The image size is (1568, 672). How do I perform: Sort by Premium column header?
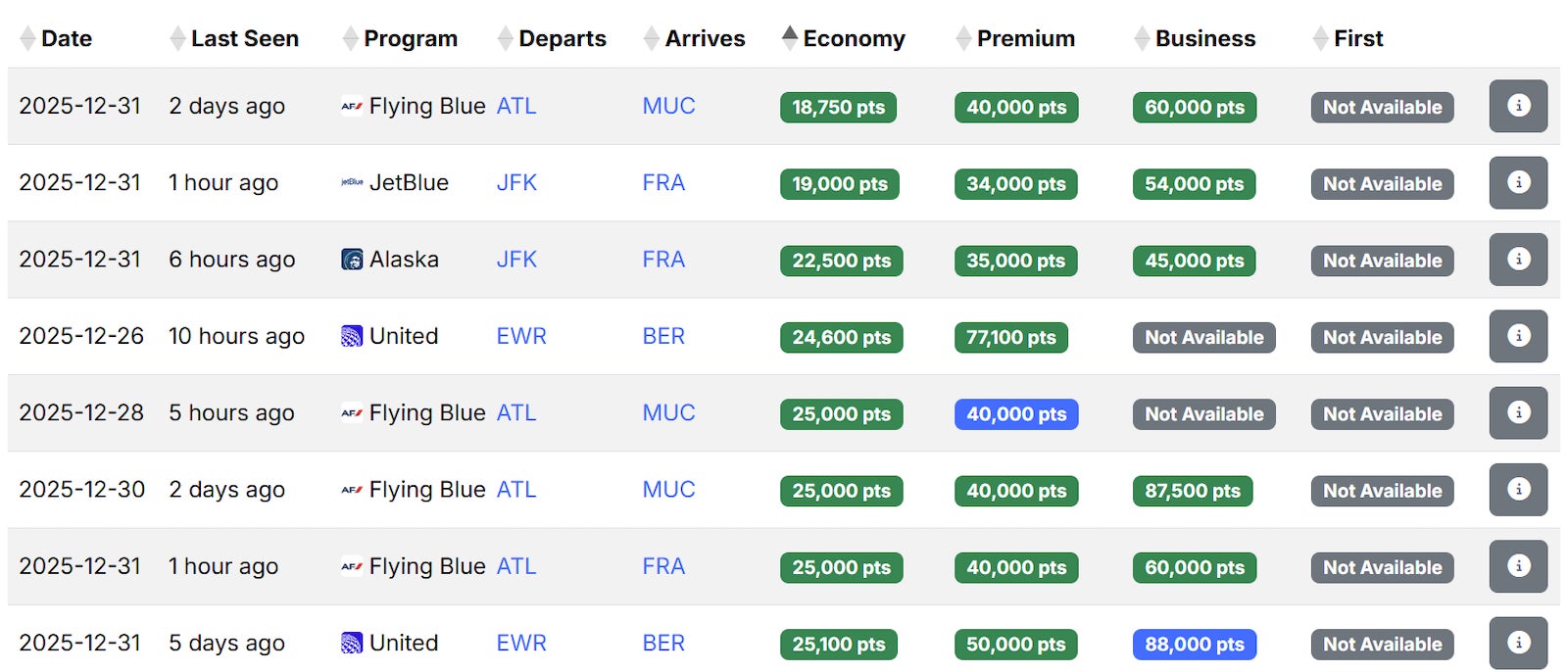tap(1025, 39)
